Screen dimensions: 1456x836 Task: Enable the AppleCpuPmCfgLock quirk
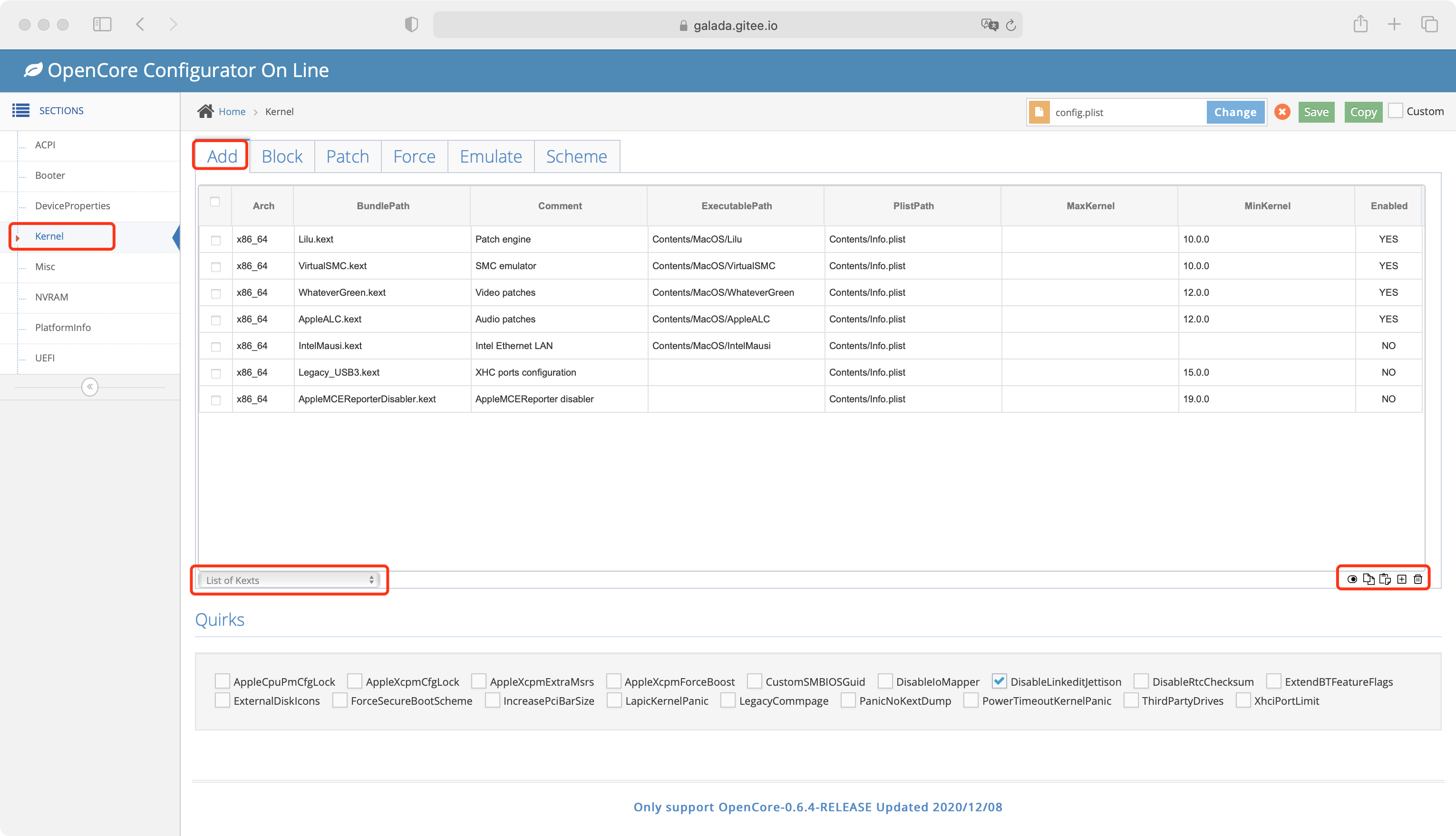222,681
